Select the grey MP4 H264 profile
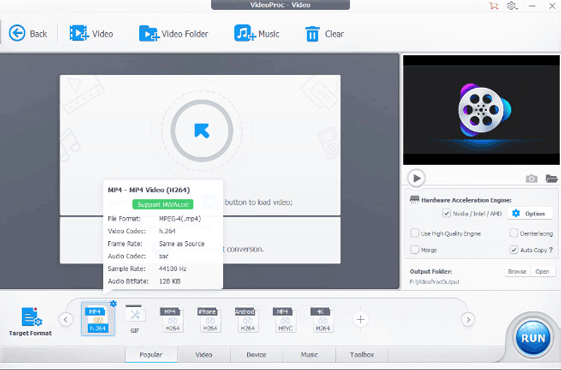Screen dimensions: 561x370 click(172, 319)
